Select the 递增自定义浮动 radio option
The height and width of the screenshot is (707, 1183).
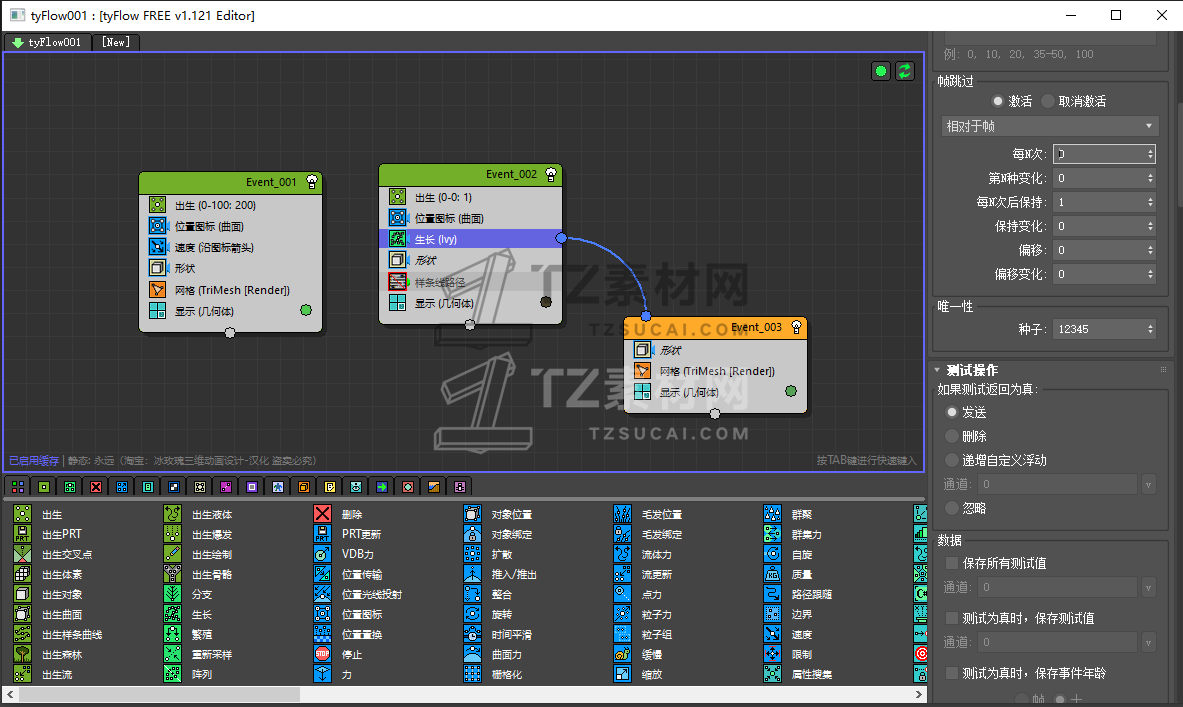(x=952, y=460)
